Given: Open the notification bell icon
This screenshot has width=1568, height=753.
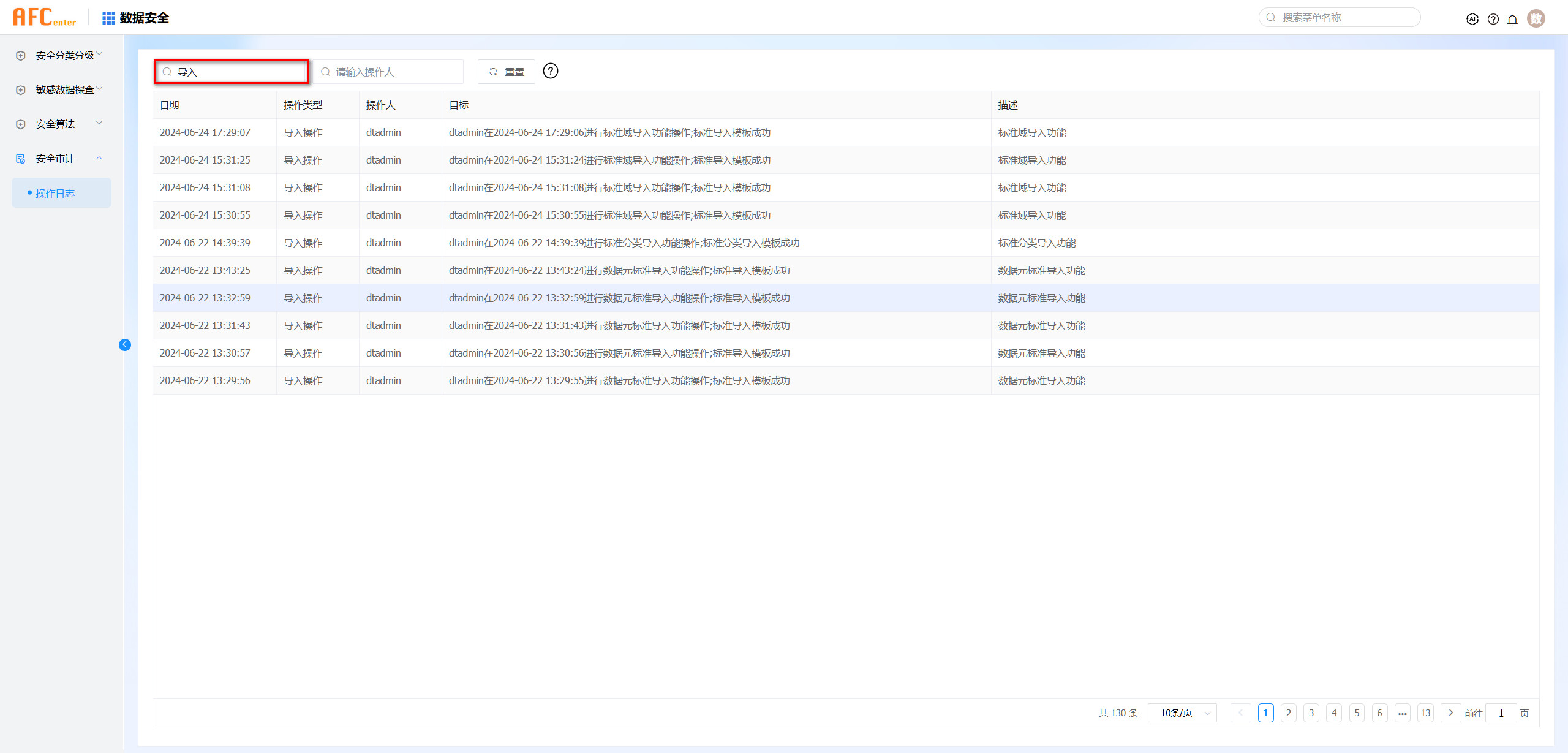Looking at the screenshot, I should tap(1513, 18).
